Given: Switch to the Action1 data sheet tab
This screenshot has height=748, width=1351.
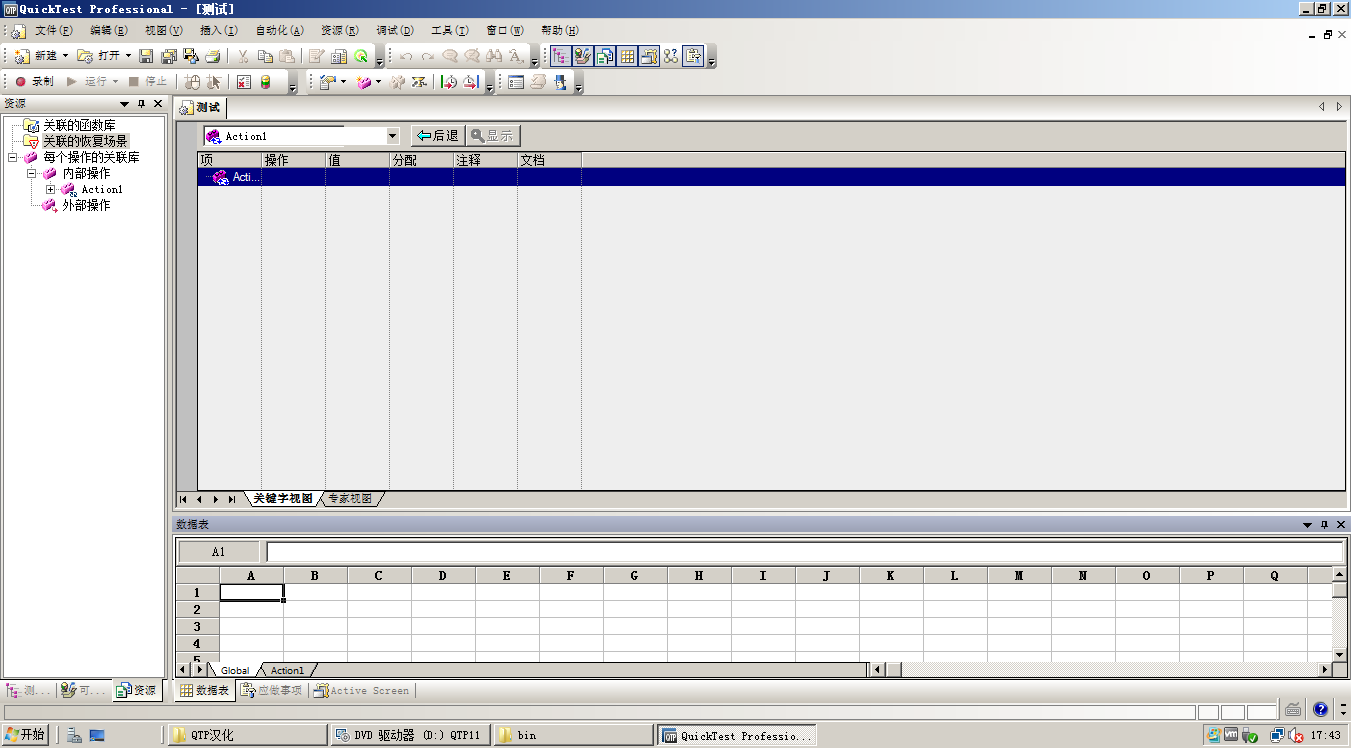Looking at the screenshot, I should (287, 670).
